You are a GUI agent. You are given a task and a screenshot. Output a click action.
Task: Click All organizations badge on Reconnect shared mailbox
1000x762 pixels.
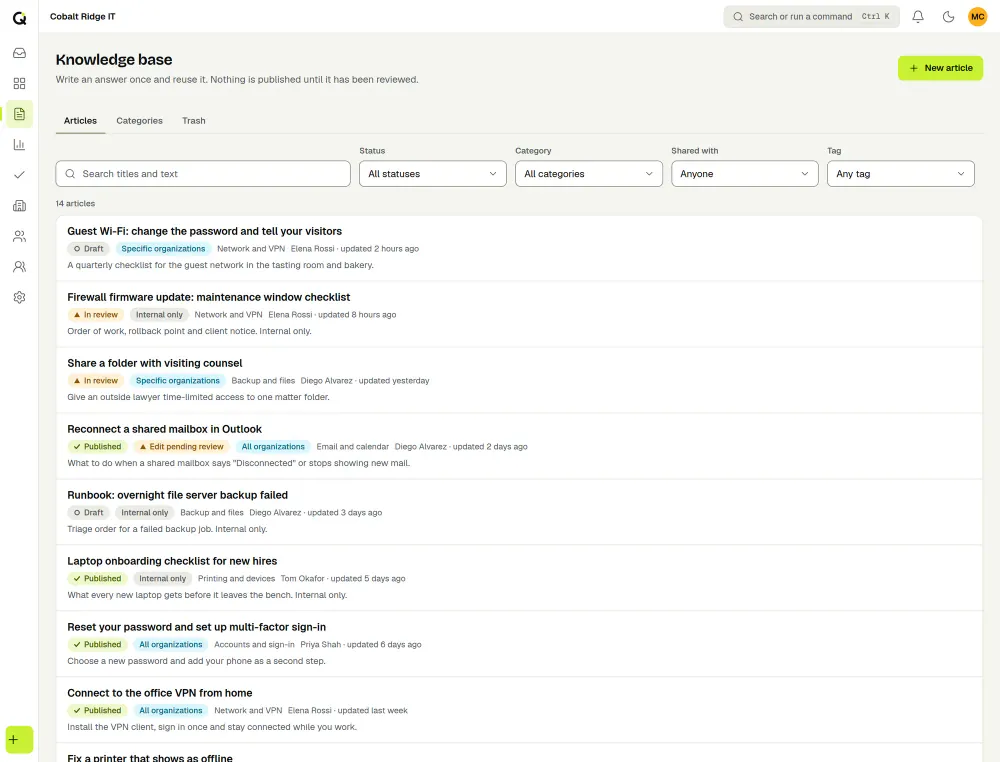273,446
